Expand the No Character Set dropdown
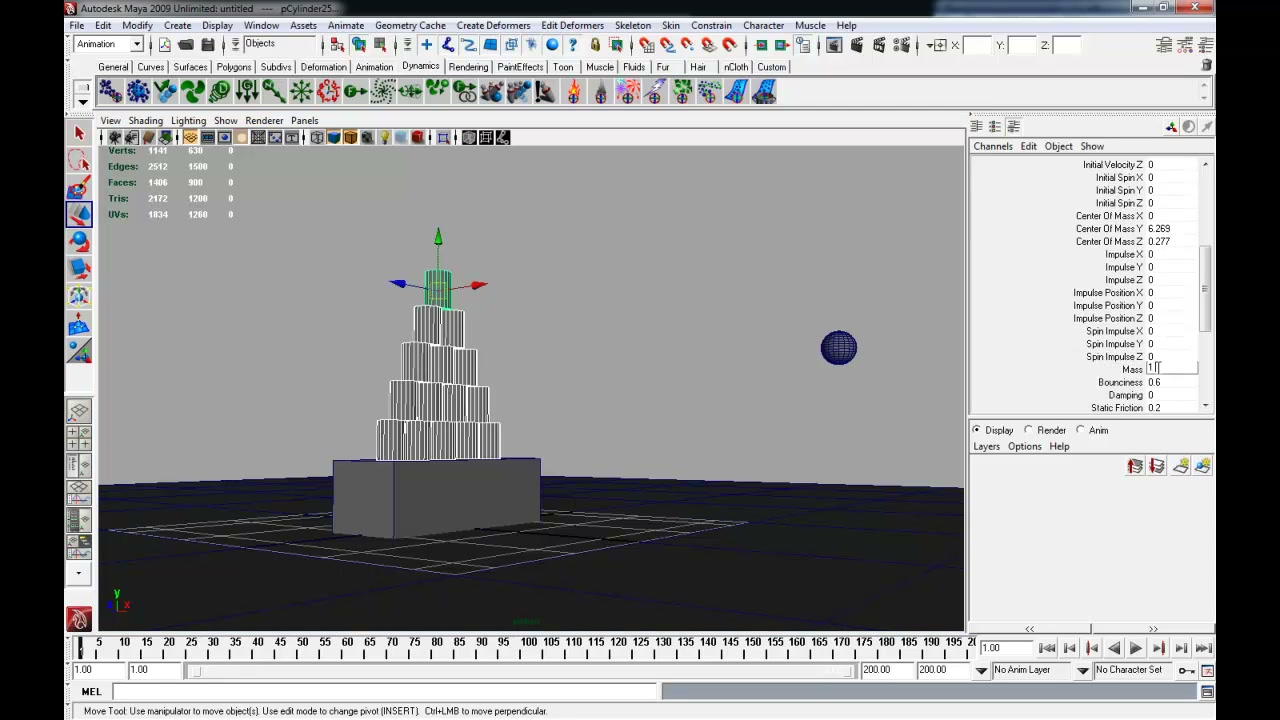This screenshot has width=1280, height=720. 1134,670
